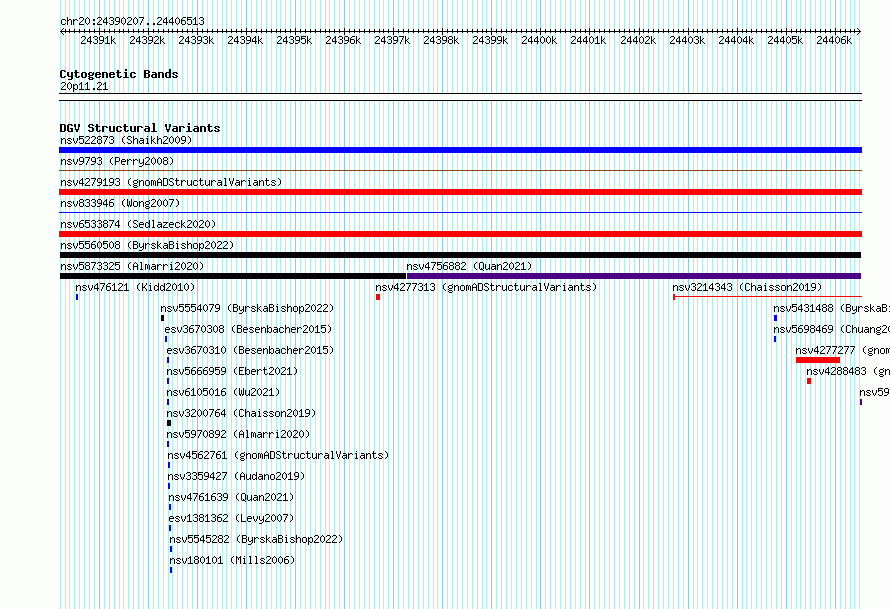
Task: Click the esv3670310 (Besenbacher2015) label
Action: coord(250,350)
